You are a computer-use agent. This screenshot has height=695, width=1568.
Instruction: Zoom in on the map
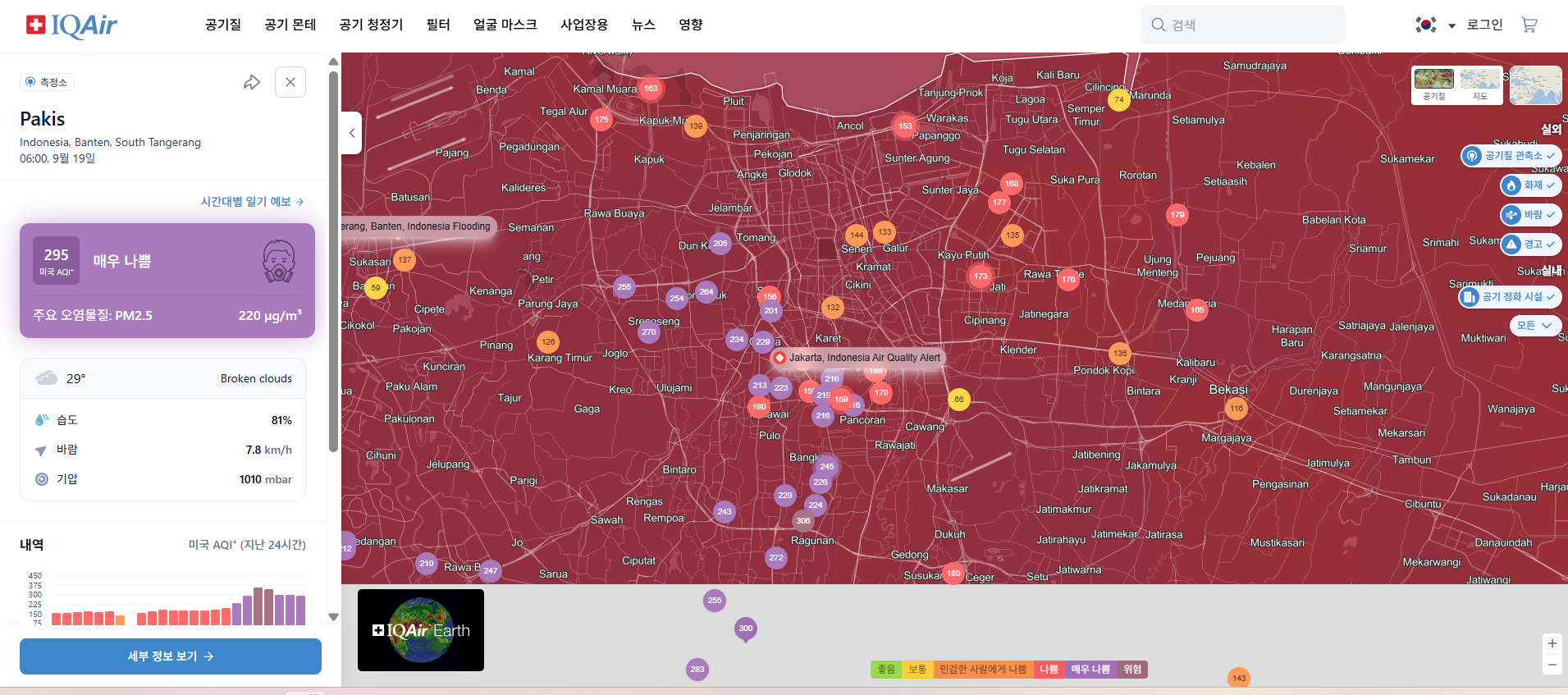[x=1552, y=643]
